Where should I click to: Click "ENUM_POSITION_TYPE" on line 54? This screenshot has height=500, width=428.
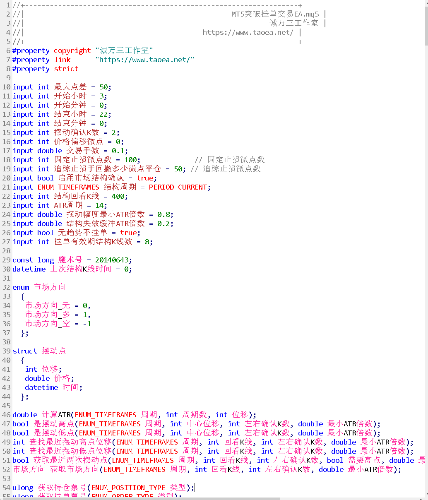128,487
